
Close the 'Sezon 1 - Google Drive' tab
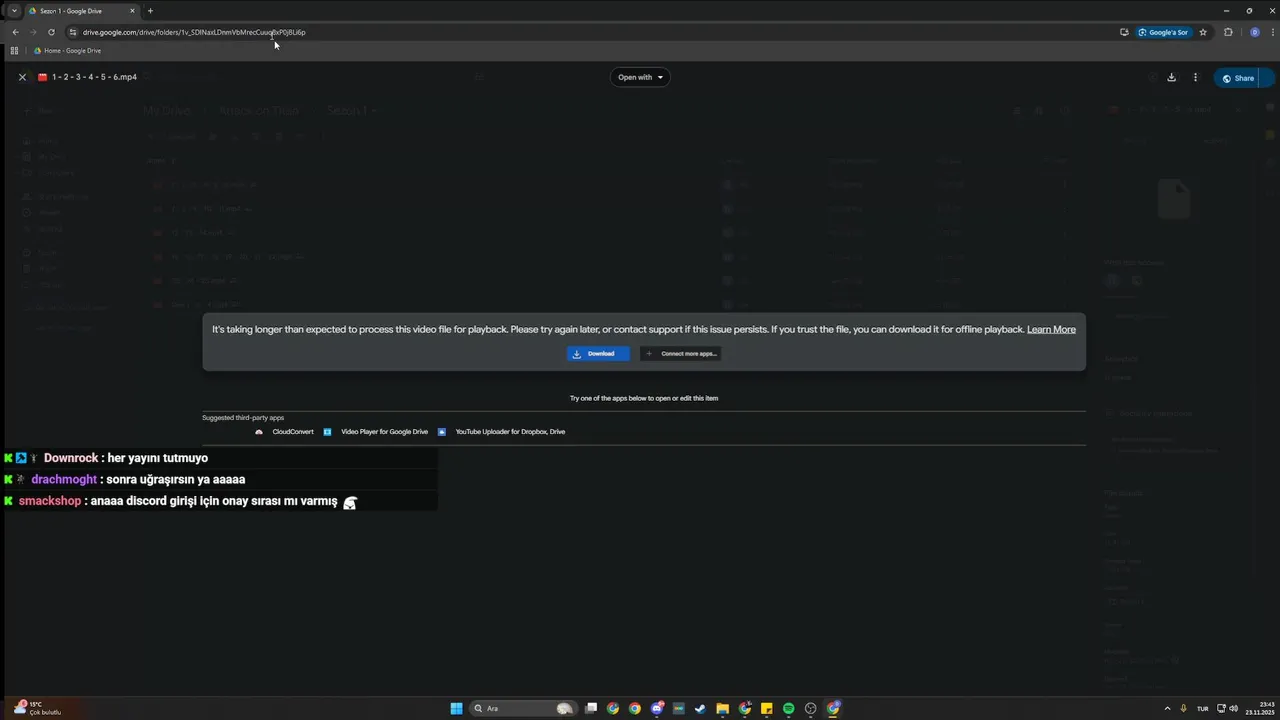[132, 11]
